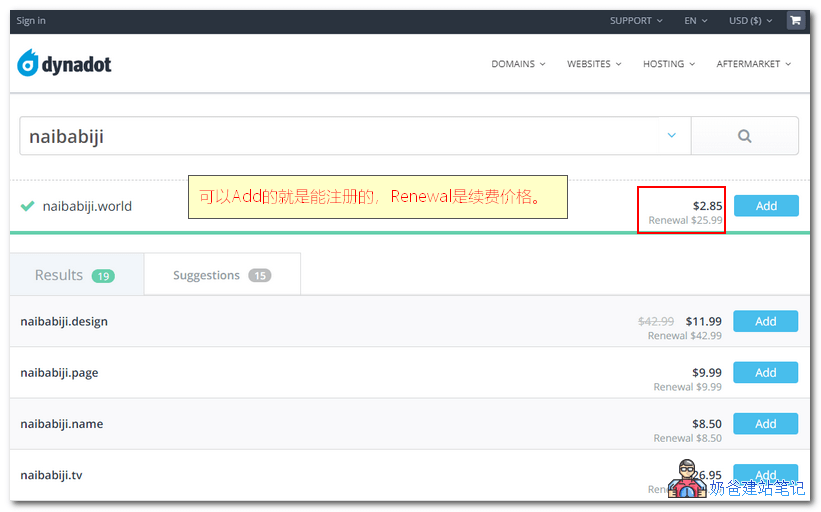Click the shopping cart icon
Image resolution: width=821 pixels, height=512 pixels.
point(795,20)
